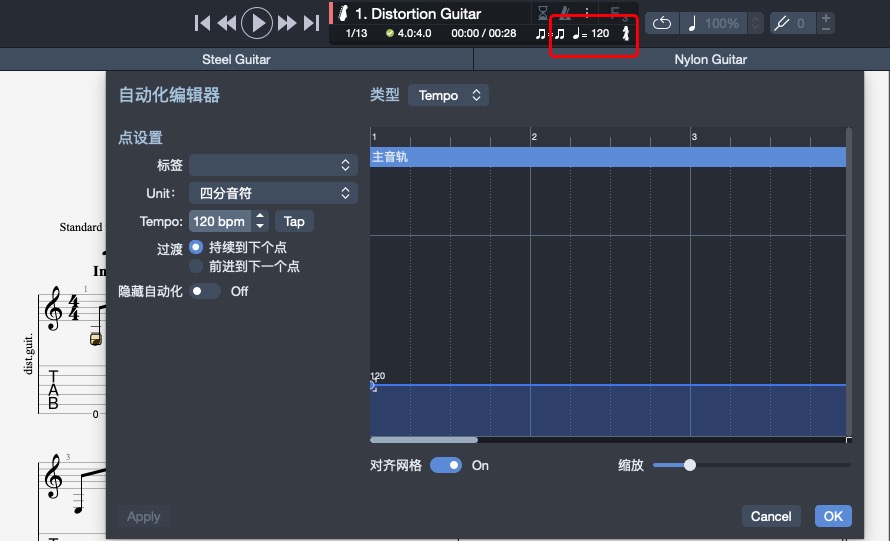Click the 0 fret number in the tablature
This screenshot has width=890, height=541.
[95, 414]
